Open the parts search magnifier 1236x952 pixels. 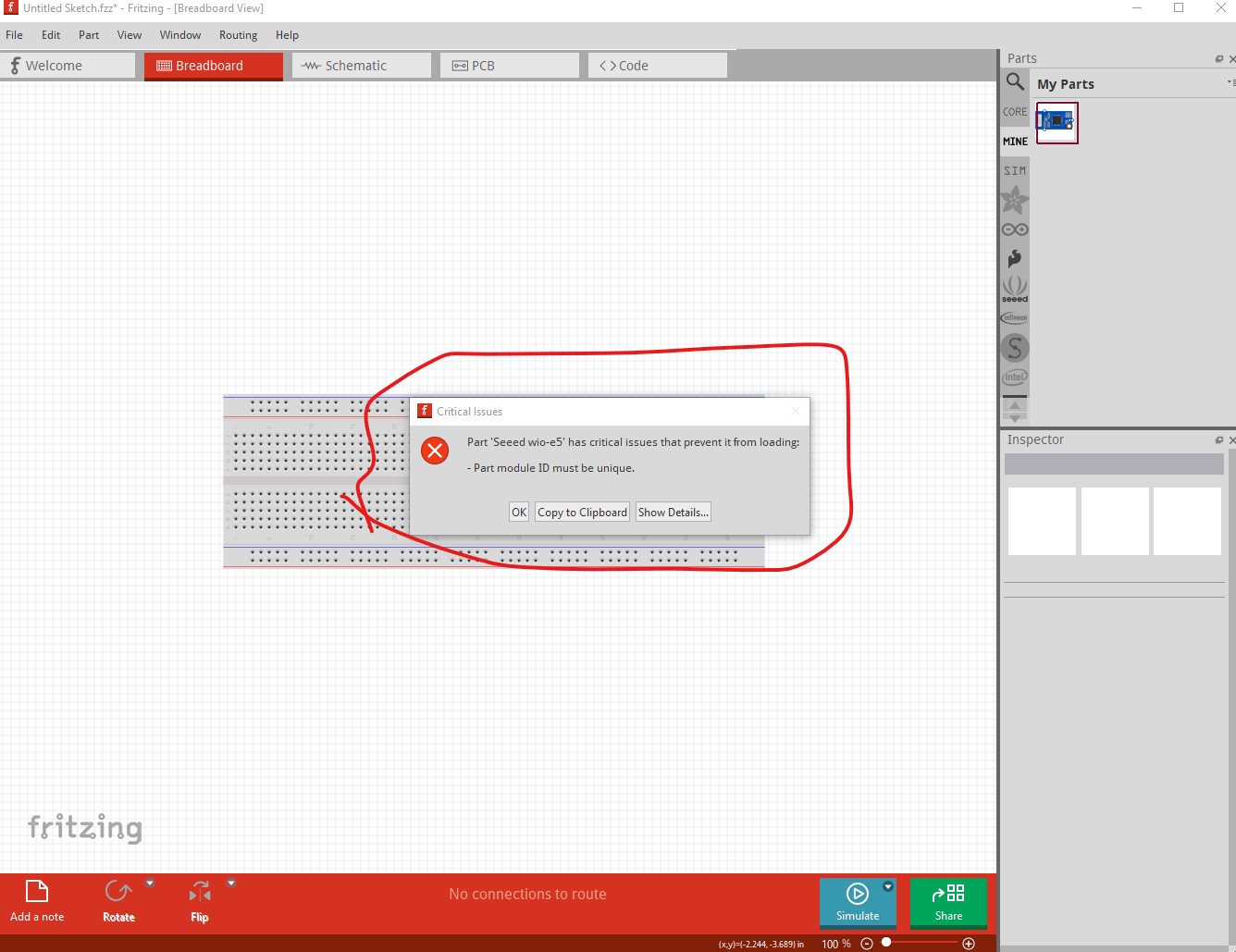coord(1015,82)
